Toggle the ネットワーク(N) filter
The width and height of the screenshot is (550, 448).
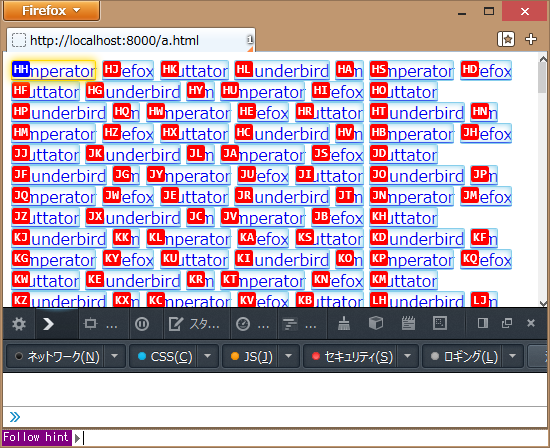tap(56, 356)
